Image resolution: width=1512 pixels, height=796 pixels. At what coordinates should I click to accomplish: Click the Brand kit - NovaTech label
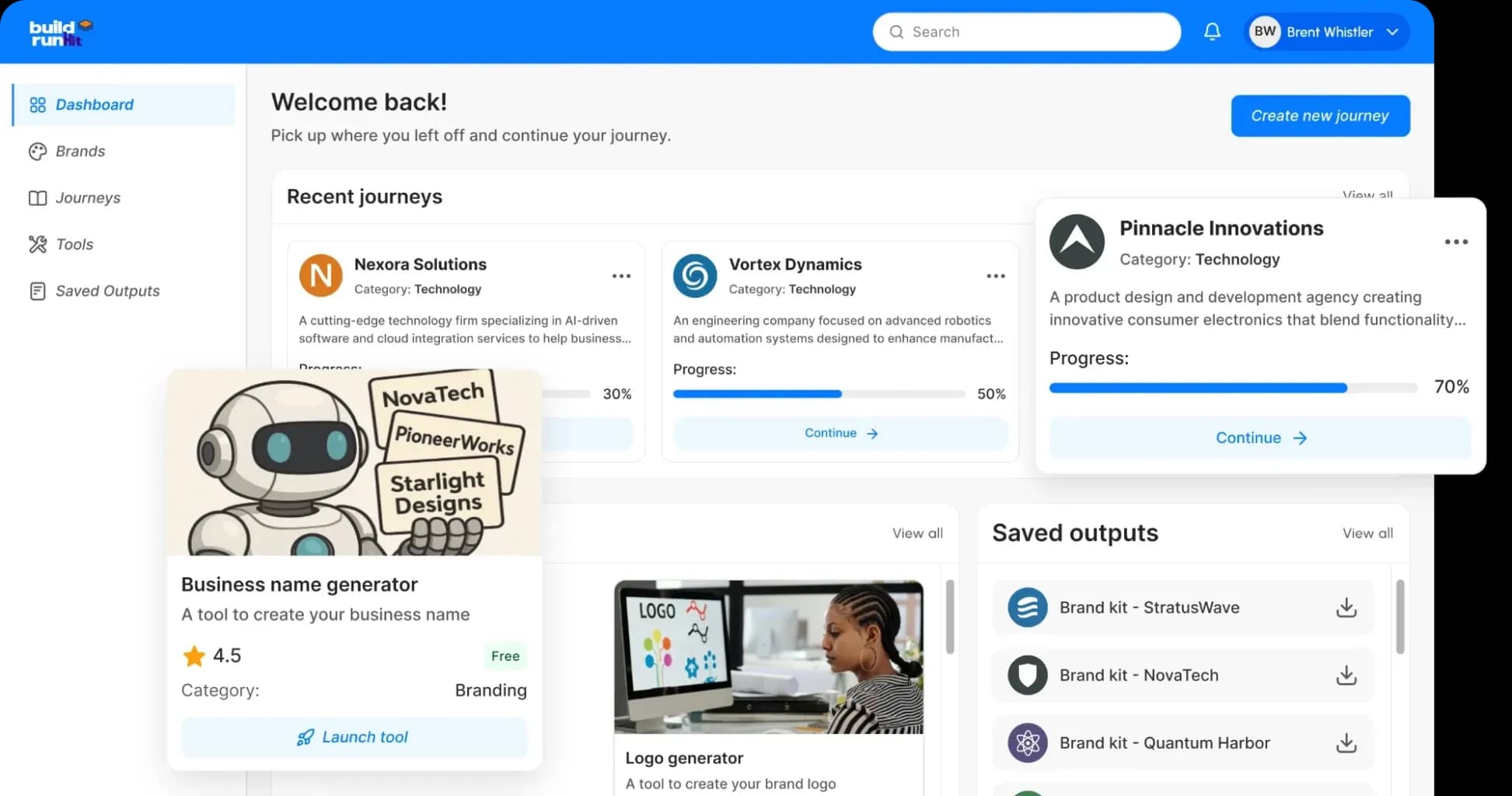coord(1139,675)
